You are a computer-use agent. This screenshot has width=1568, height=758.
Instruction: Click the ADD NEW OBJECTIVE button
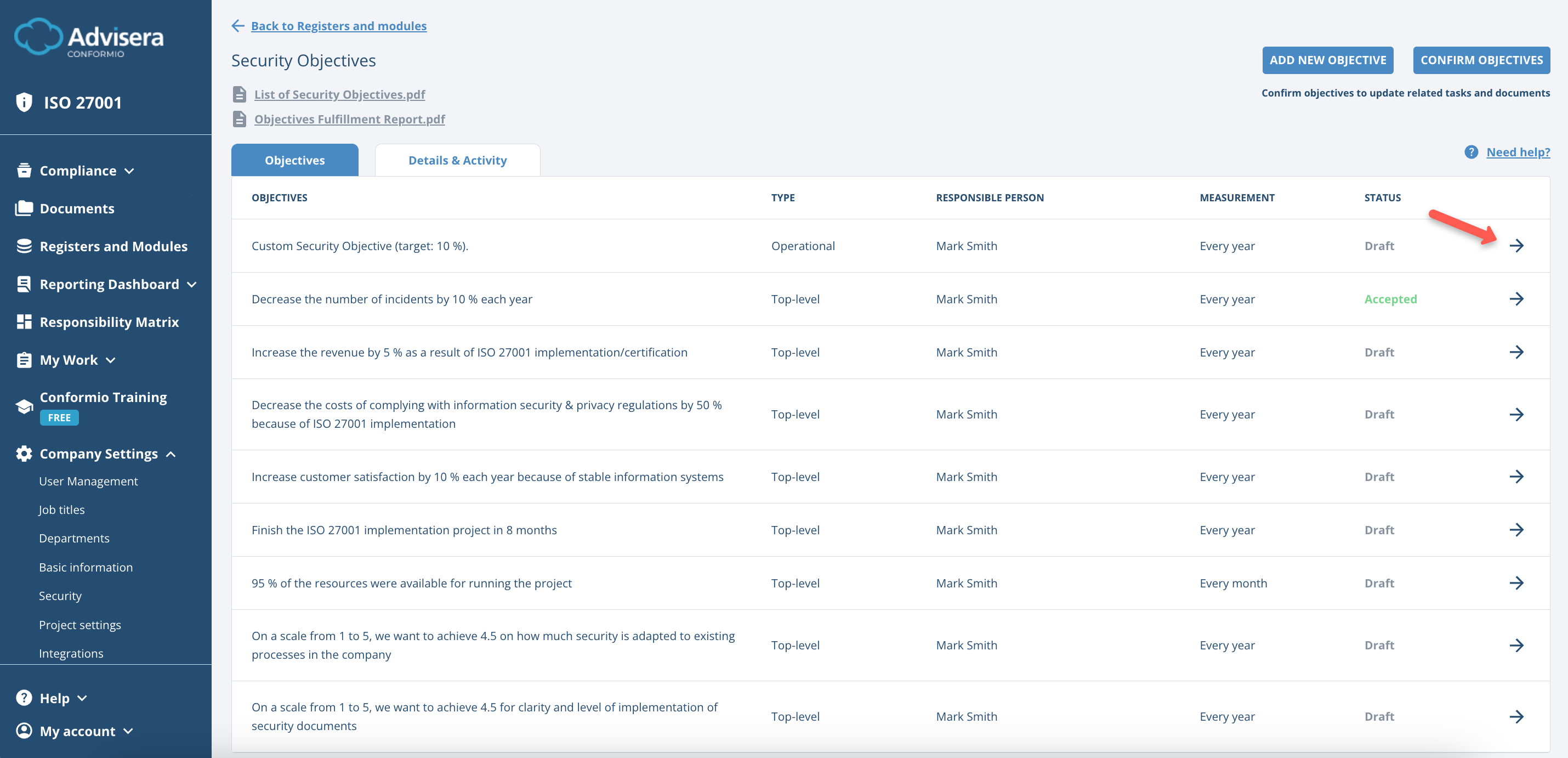click(x=1328, y=60)
